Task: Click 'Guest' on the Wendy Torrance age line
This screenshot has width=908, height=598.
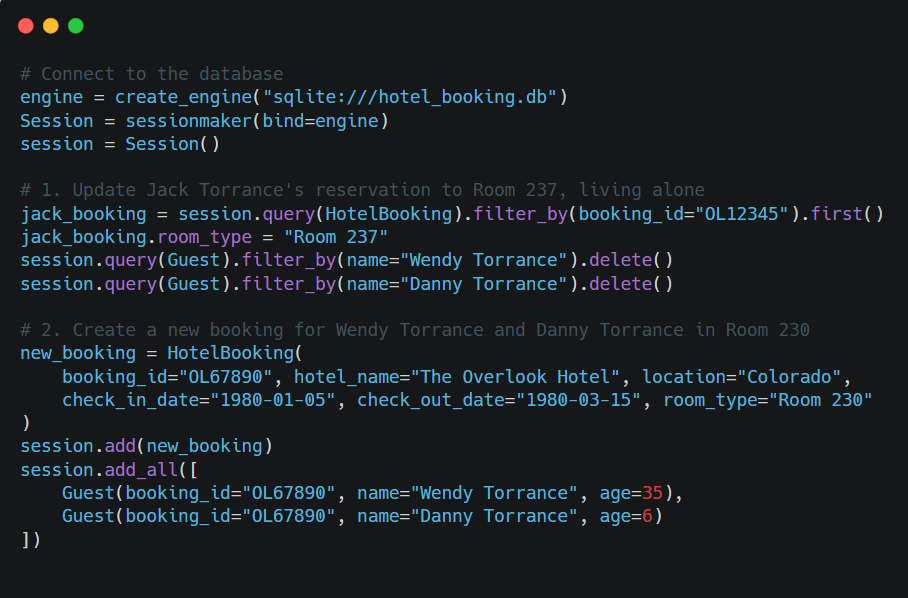Action: coord(89,493)
